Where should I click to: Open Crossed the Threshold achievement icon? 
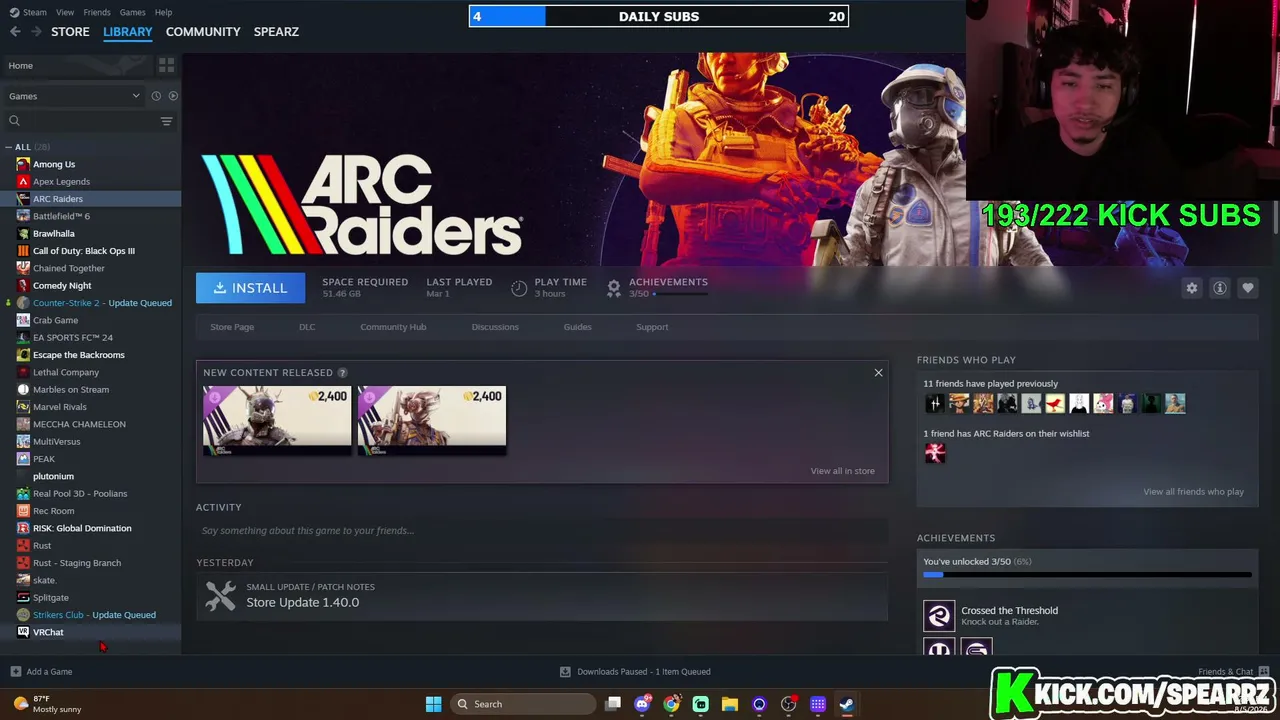939,616
